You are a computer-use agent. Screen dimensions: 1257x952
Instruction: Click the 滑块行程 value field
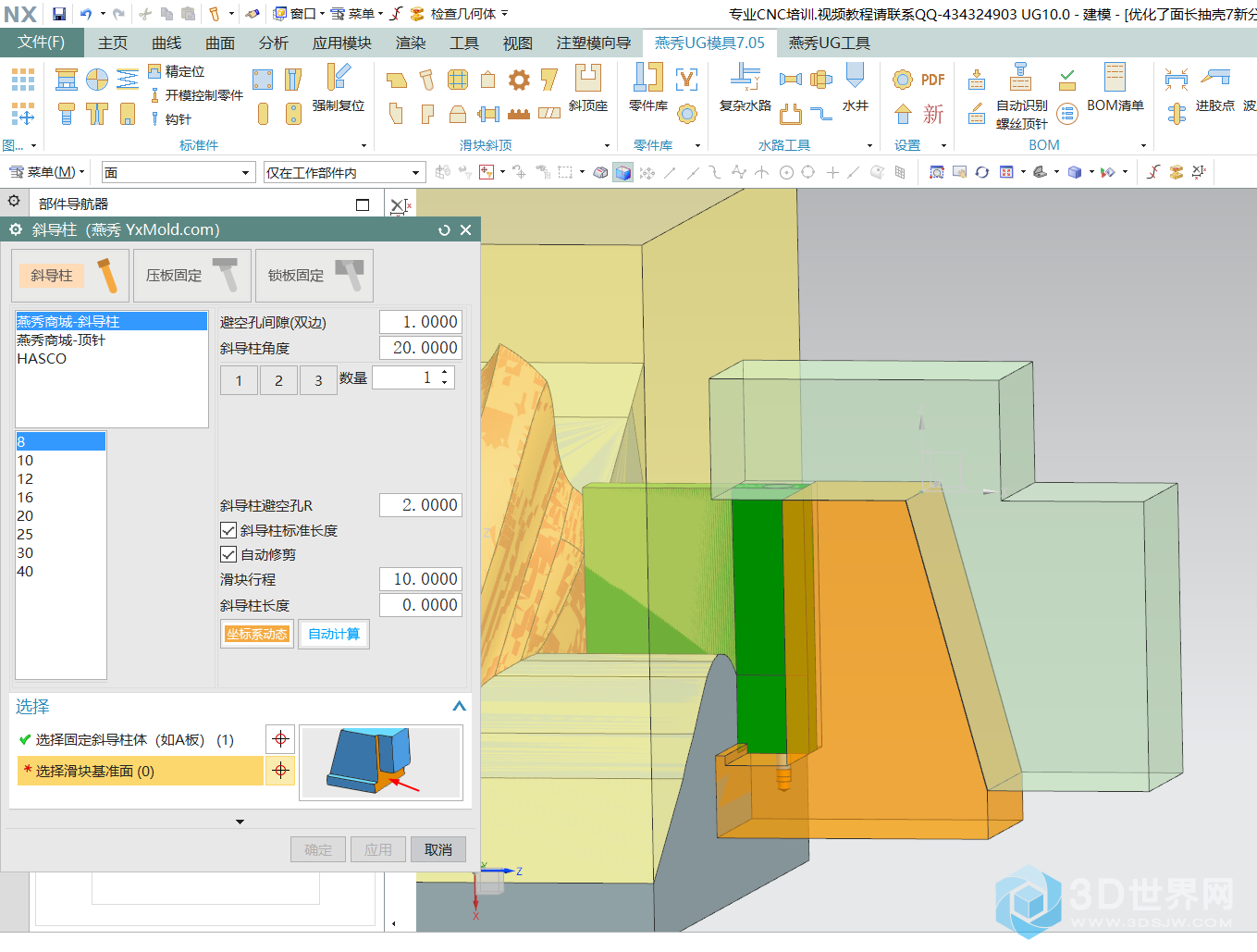point(421,579)
